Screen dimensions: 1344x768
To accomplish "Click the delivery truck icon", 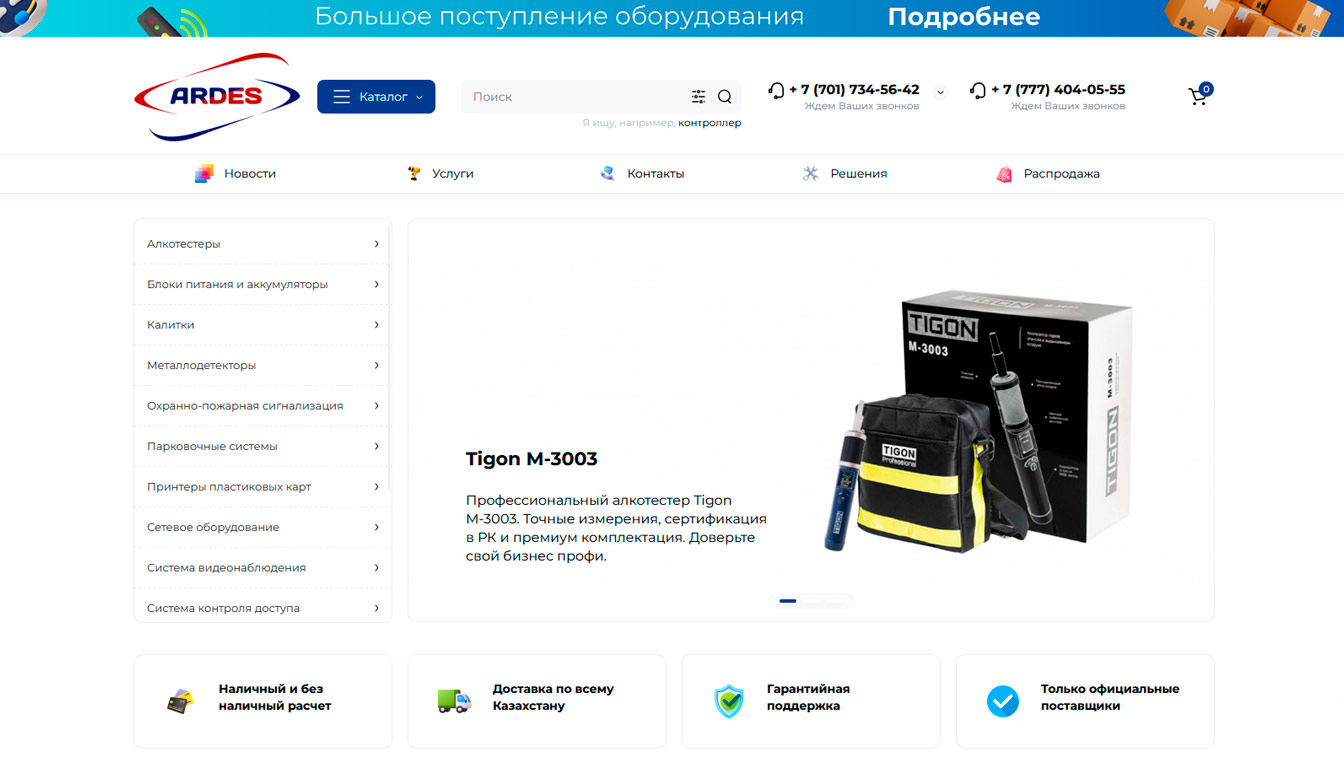I will [x=454, y=701].
